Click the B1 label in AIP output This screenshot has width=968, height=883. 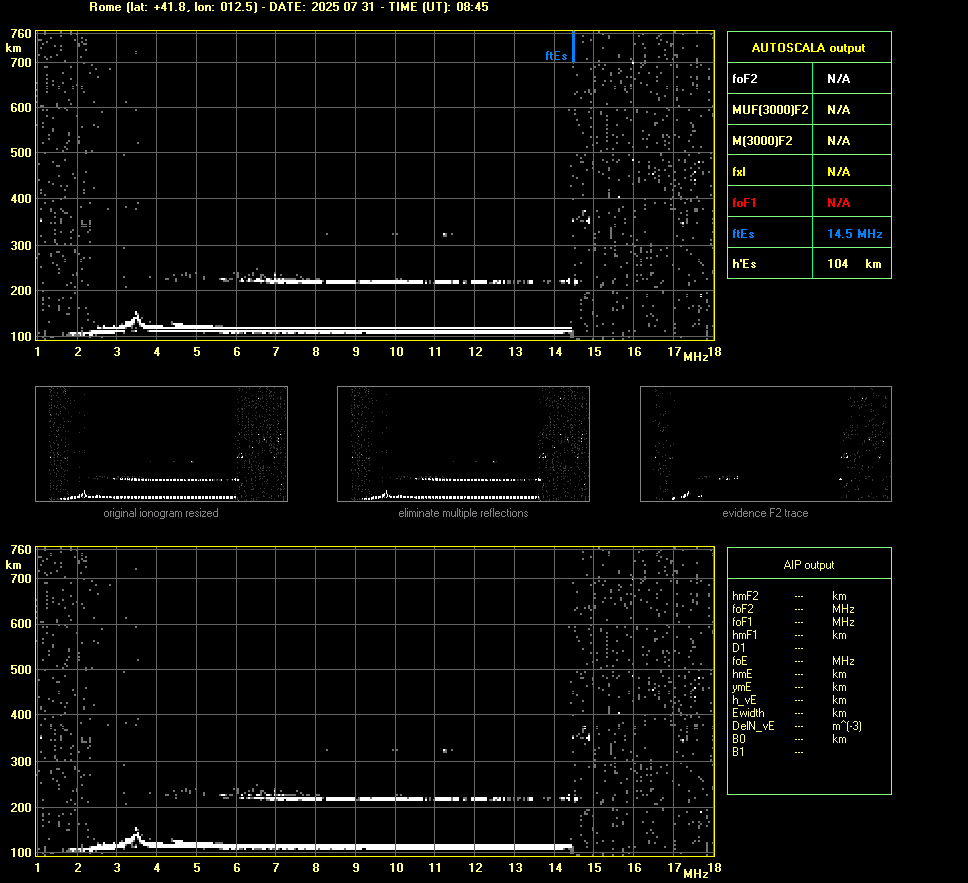click(x=738, y=752)
